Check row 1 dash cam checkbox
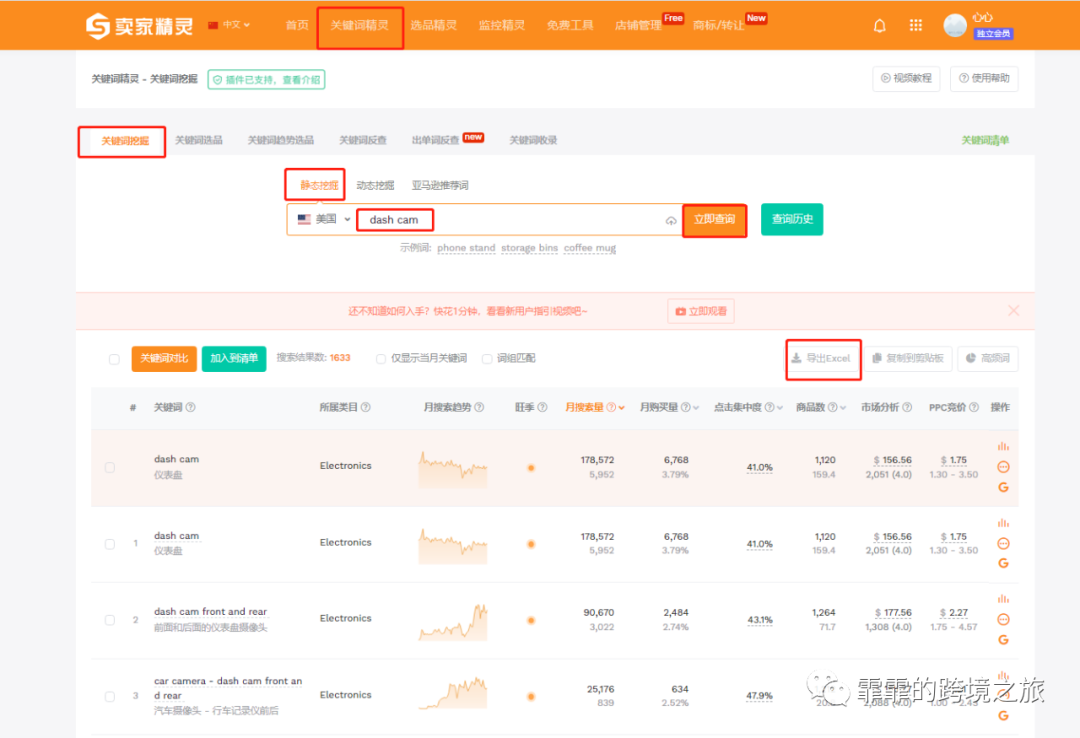Image resolution: width=1080 pixels, height=738 pixels. pyautogui.click(x=110, y=544)
